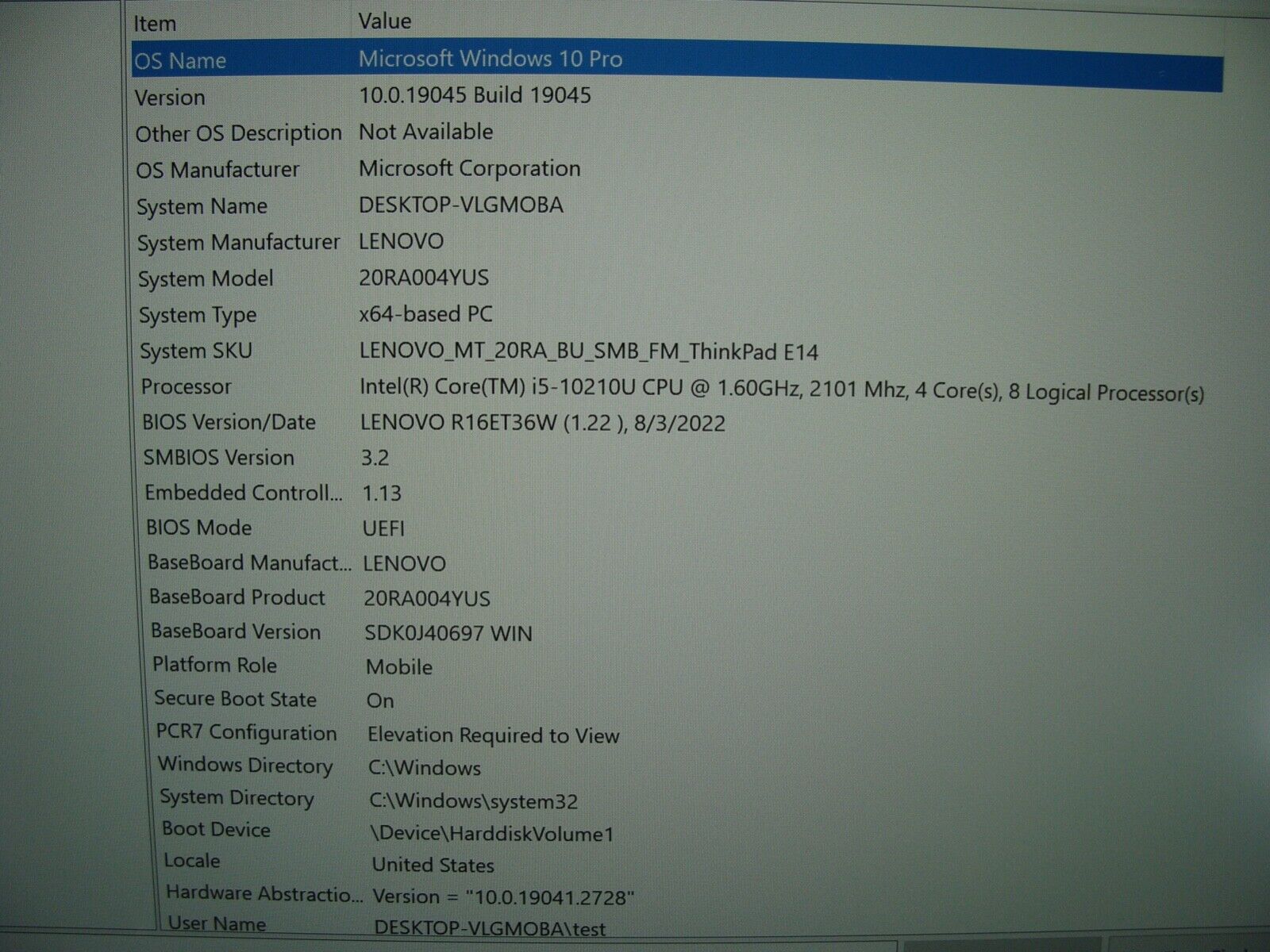Image resolution: width=1270 pixels, height=952 pixels.
Task: Click the LENOVO R16ET36W BIOS value
Action: point(543,423)
